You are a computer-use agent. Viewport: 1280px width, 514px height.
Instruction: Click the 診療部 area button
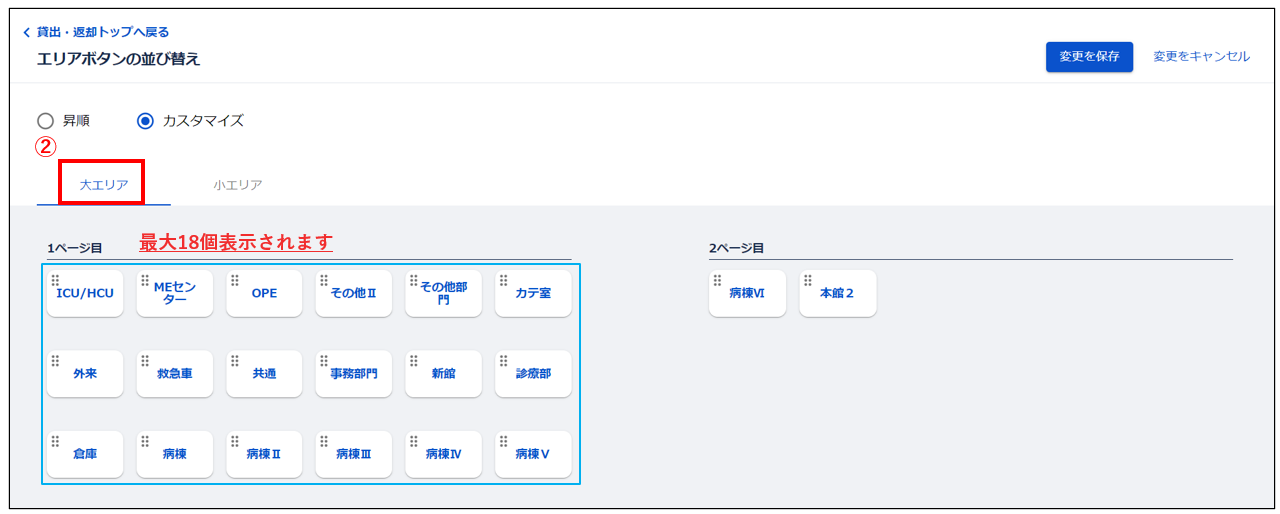533,374
